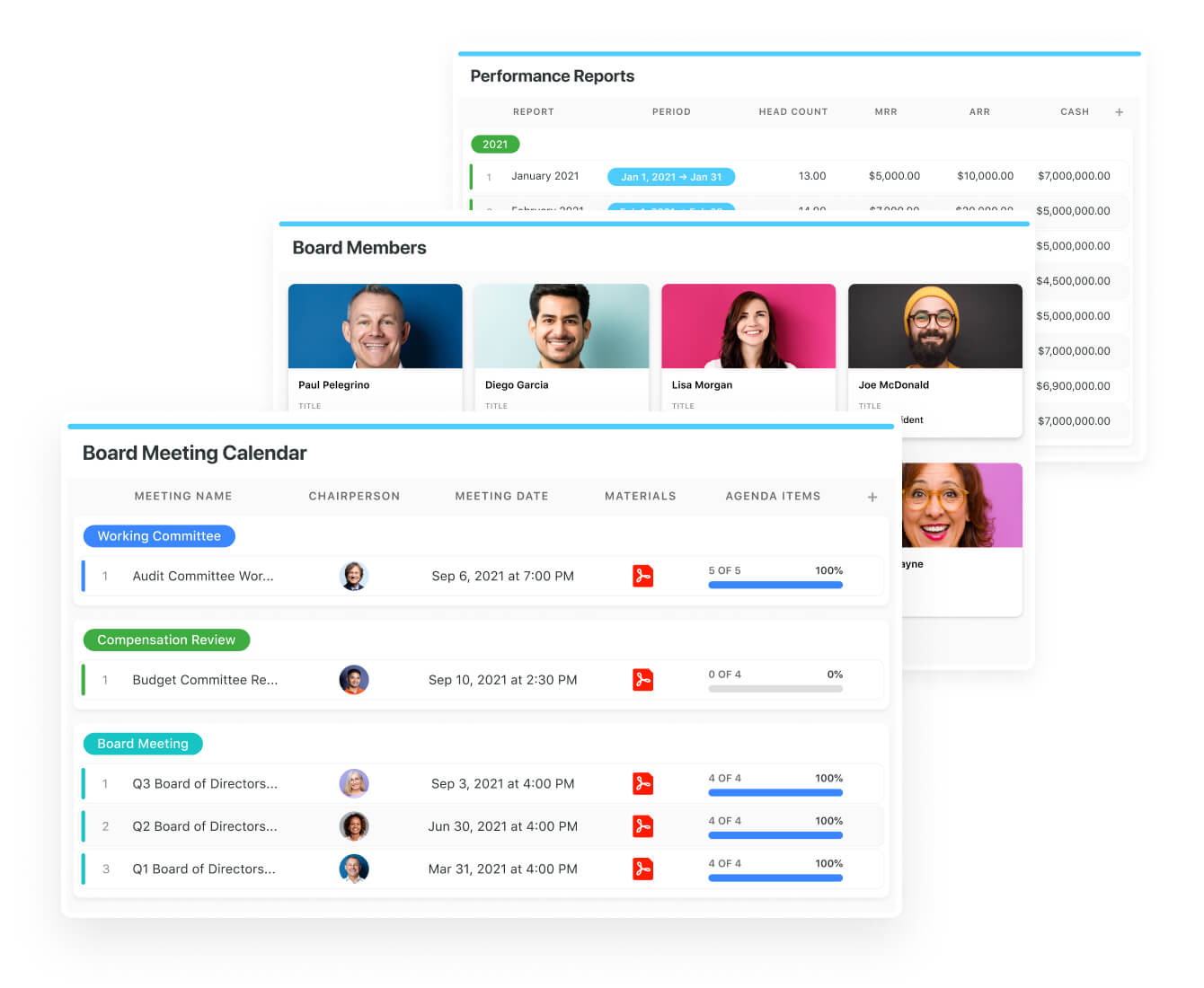Screen dimensions: 1204x988
Task: Click the Audit Committee chairperson avatar
Action: 354,576
